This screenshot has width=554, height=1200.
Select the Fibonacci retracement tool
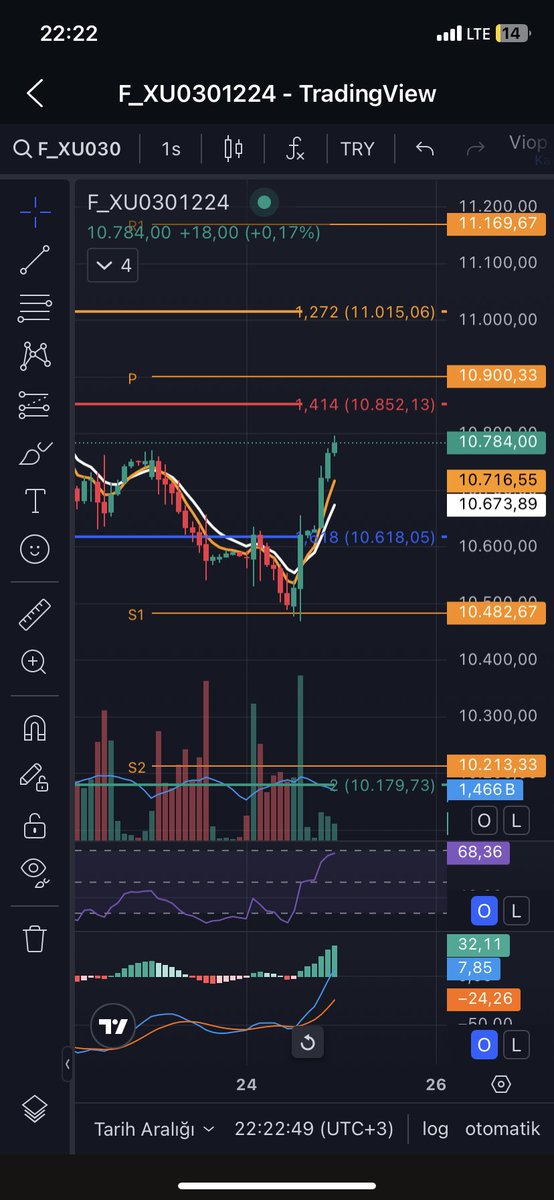coord(35,308)
